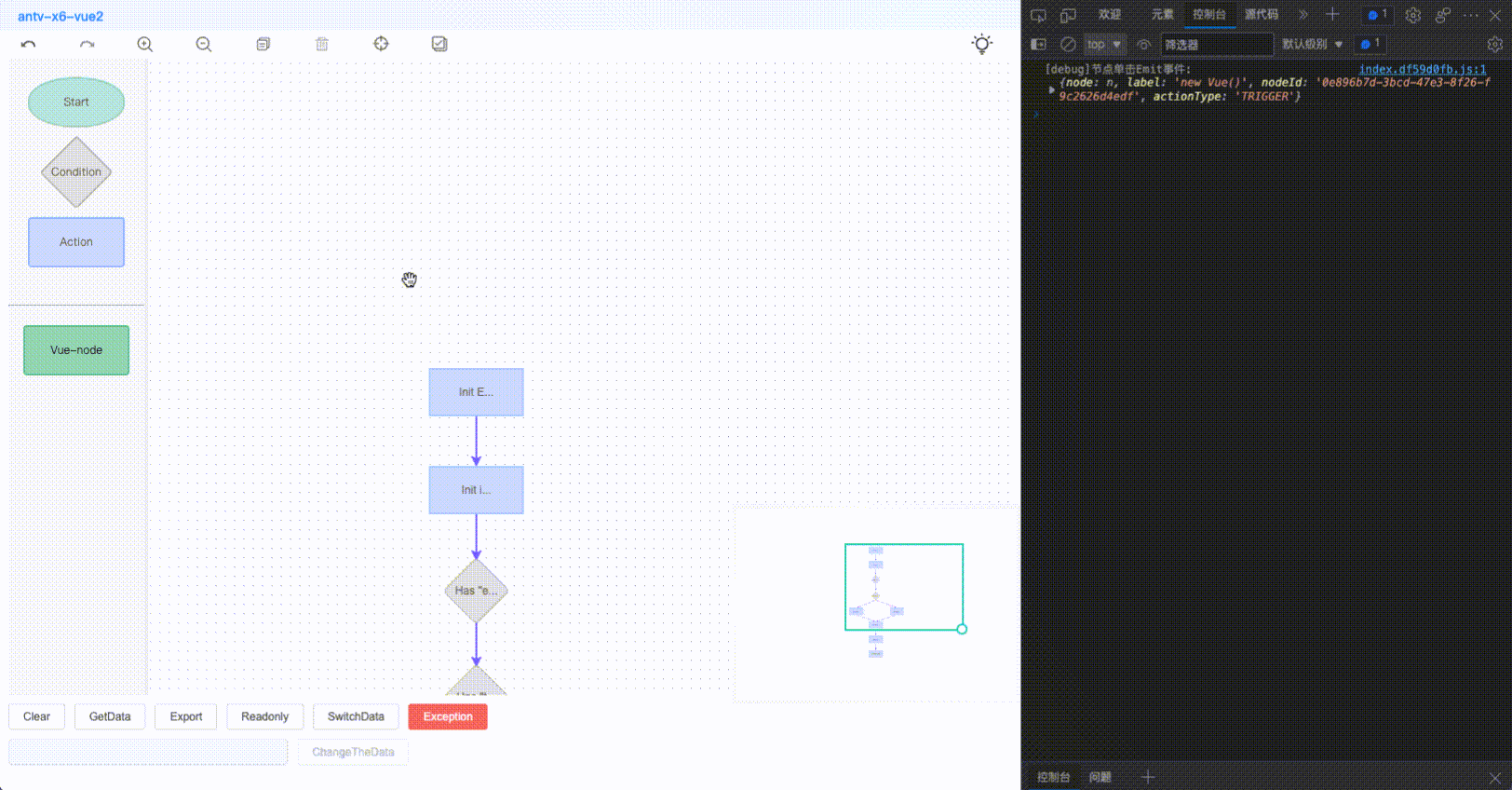The height and width of the screenshot is (790, 1512).
Task: Click the copy icon in toolbar
Action: coord(263,44)
